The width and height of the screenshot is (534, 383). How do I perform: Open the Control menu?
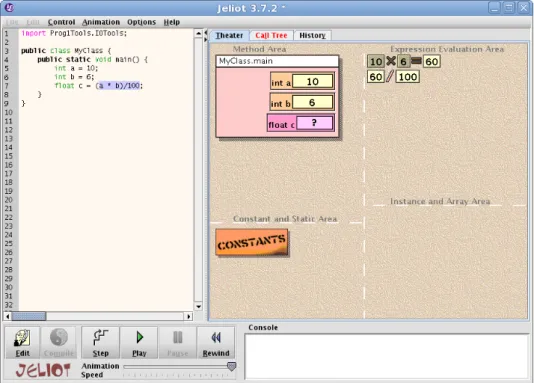(61, 22)
